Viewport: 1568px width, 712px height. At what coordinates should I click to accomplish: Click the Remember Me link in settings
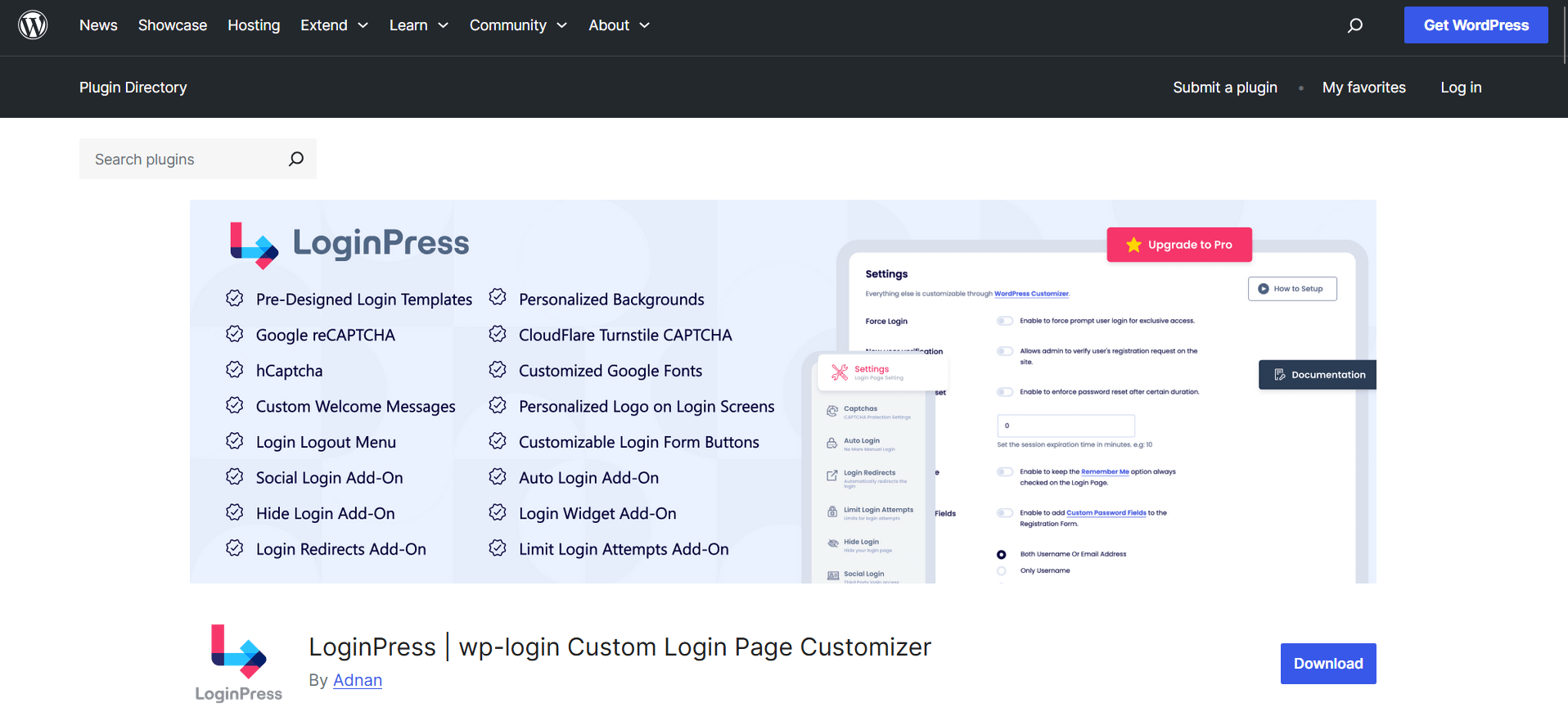pos(1105,472)
